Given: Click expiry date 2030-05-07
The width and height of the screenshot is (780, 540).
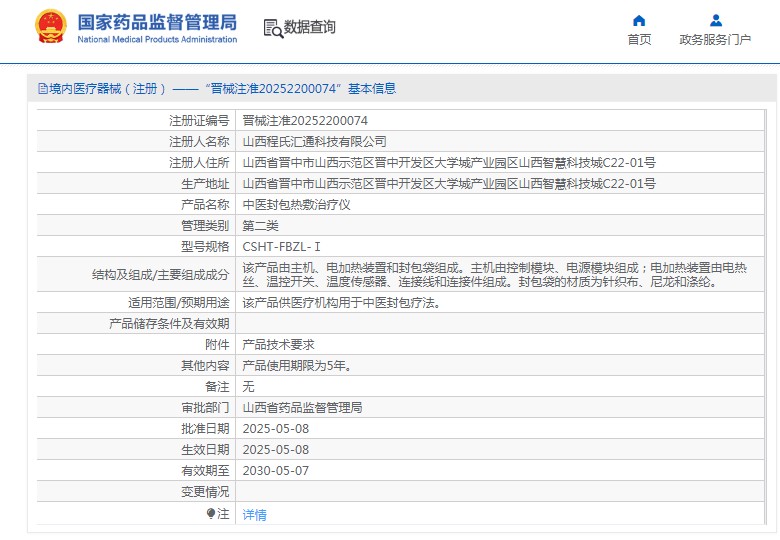Looking at the screenshot, I should [276, 470].
